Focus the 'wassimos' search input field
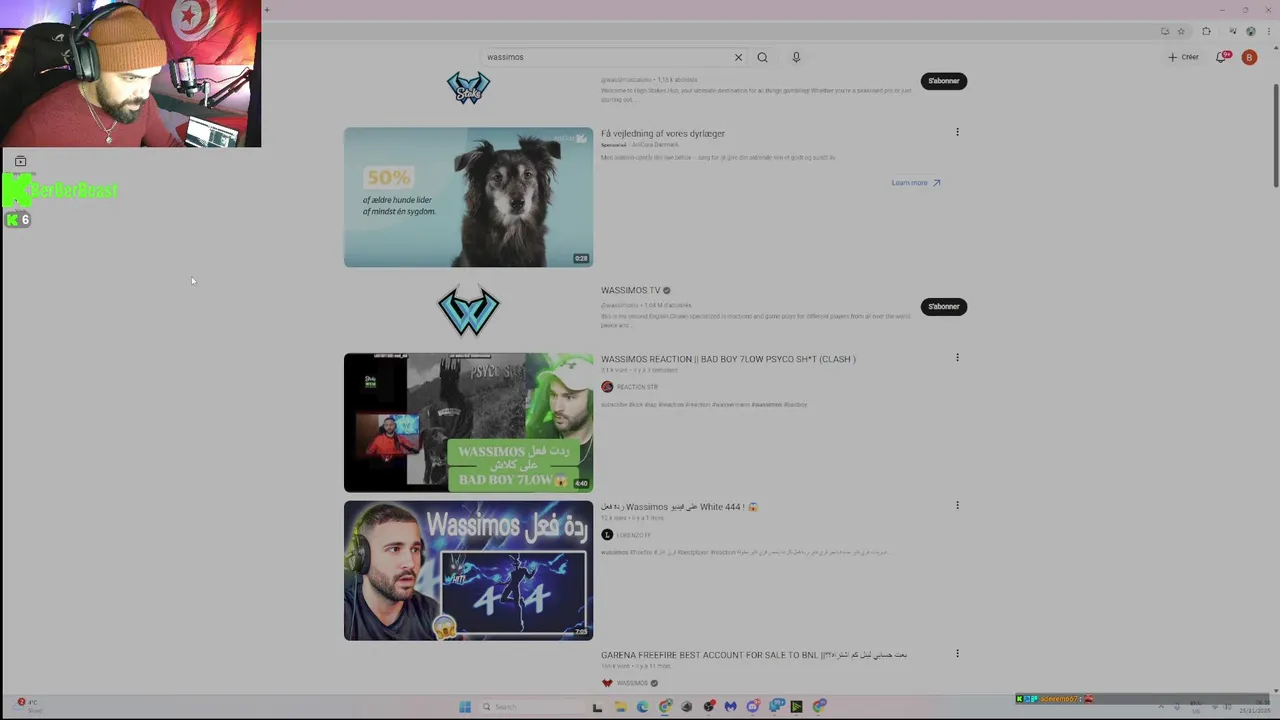Image resolution: width=1280 pixels, height=720 pixels. [x=606, y=57]
